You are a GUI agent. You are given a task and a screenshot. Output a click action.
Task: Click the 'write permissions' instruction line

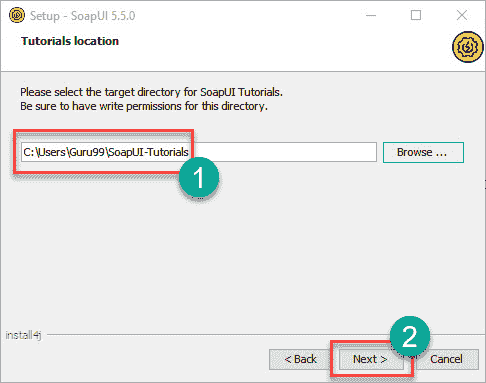(144, 106)
